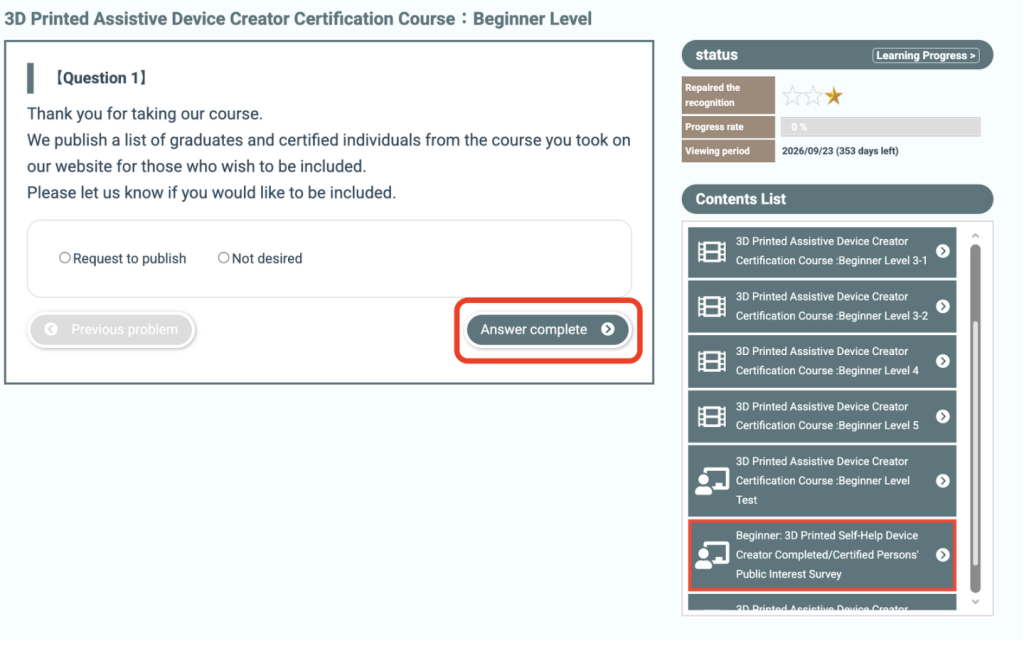The width and height of the screenshot is (1024, 646).
Task: Expand Beginner Level Test chevron arrow
Action: coord(942,481)
